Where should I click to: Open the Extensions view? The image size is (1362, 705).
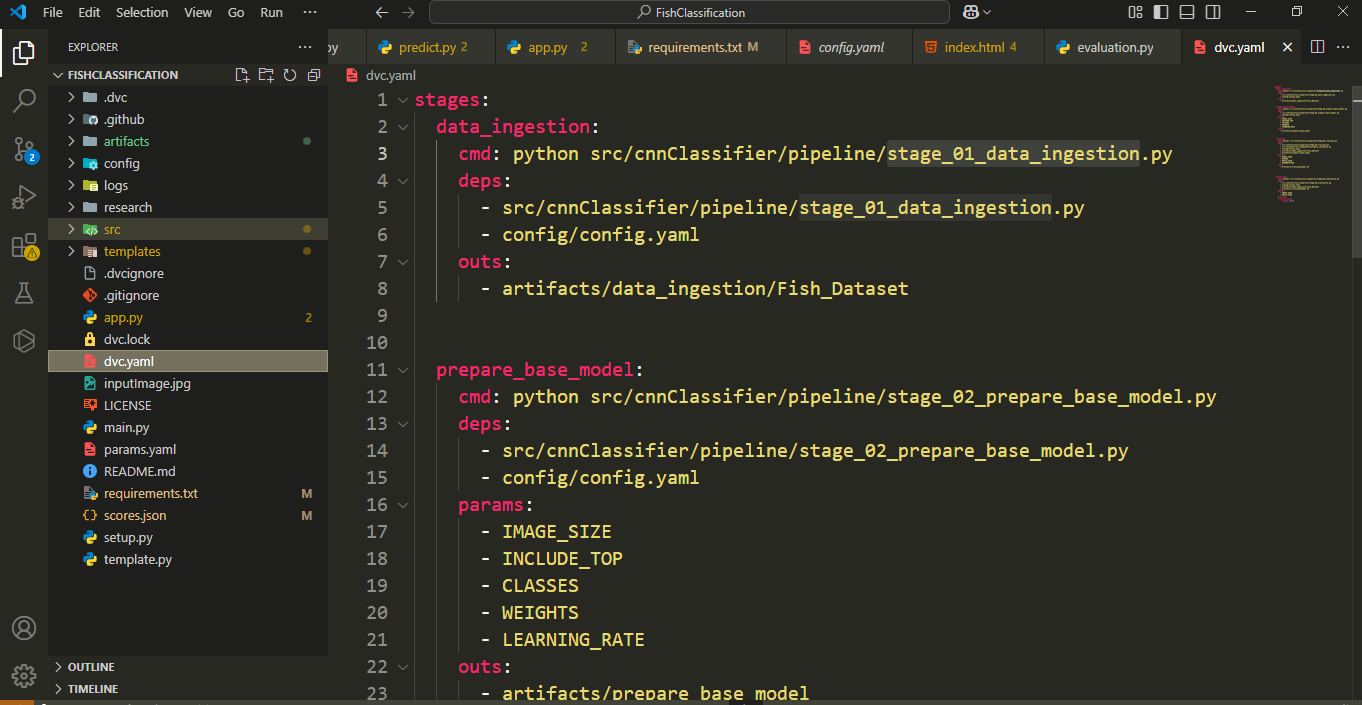24,246
